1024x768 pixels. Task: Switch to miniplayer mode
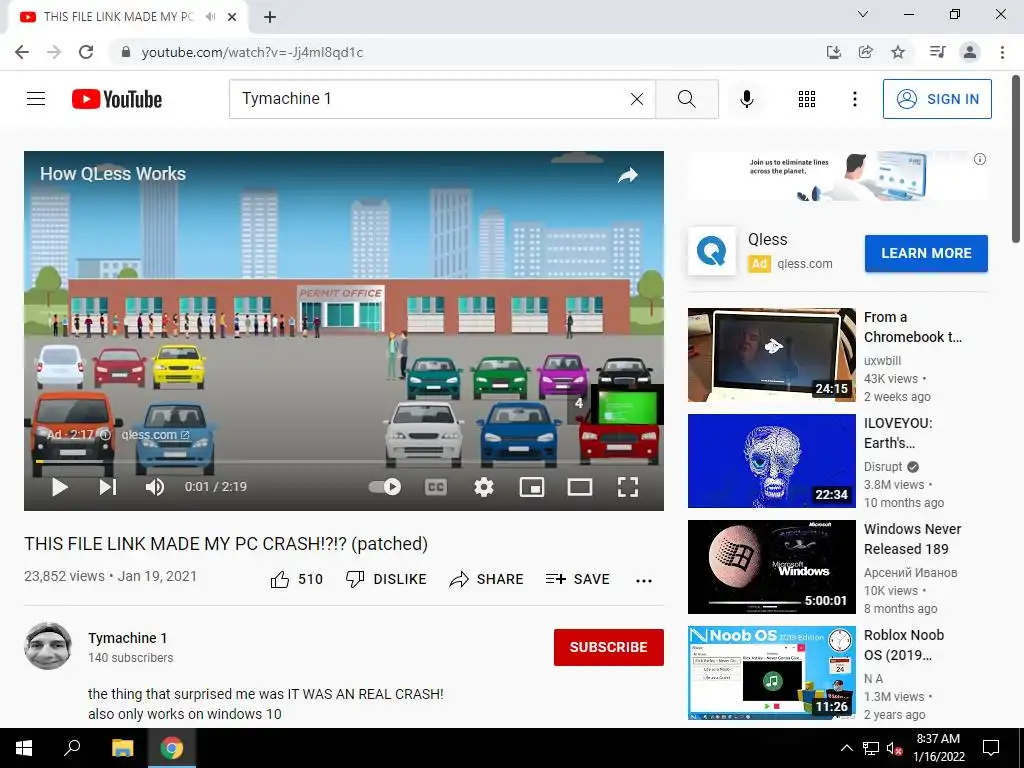pyautogui.click(x=532, y=487)
